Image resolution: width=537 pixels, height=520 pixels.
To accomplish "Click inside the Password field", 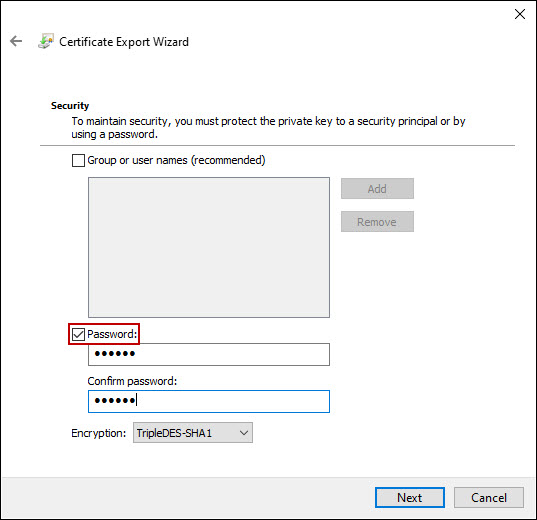I will (209, 354).
